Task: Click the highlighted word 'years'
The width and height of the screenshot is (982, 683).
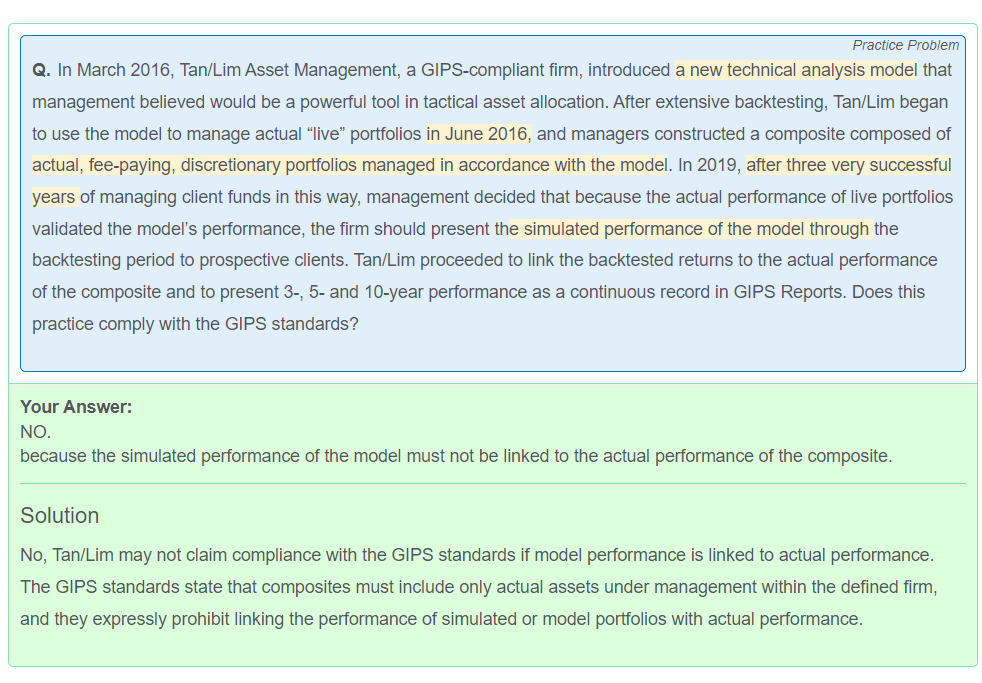Action: [x=53, y=197]
